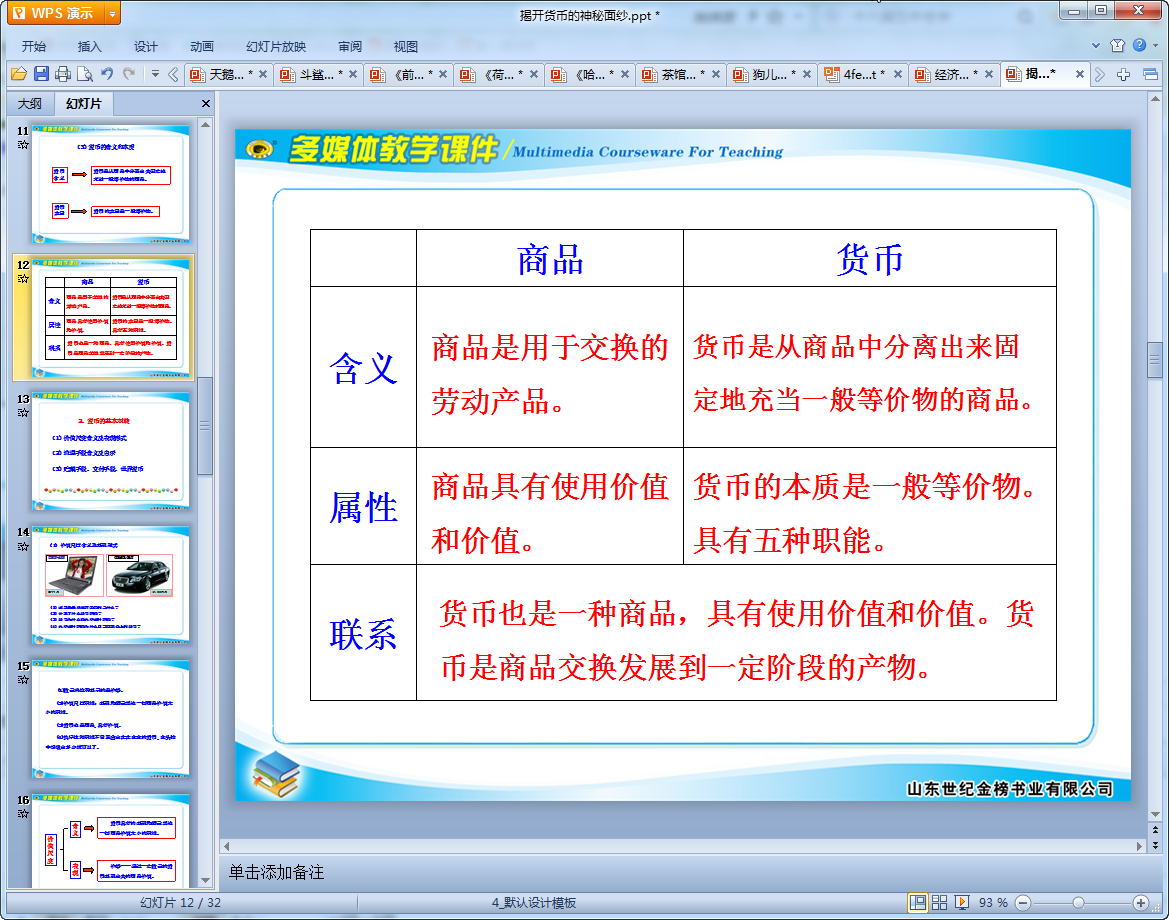Switch to normal view icon
Screen dimensions: 1169x920
pos(918,903)
